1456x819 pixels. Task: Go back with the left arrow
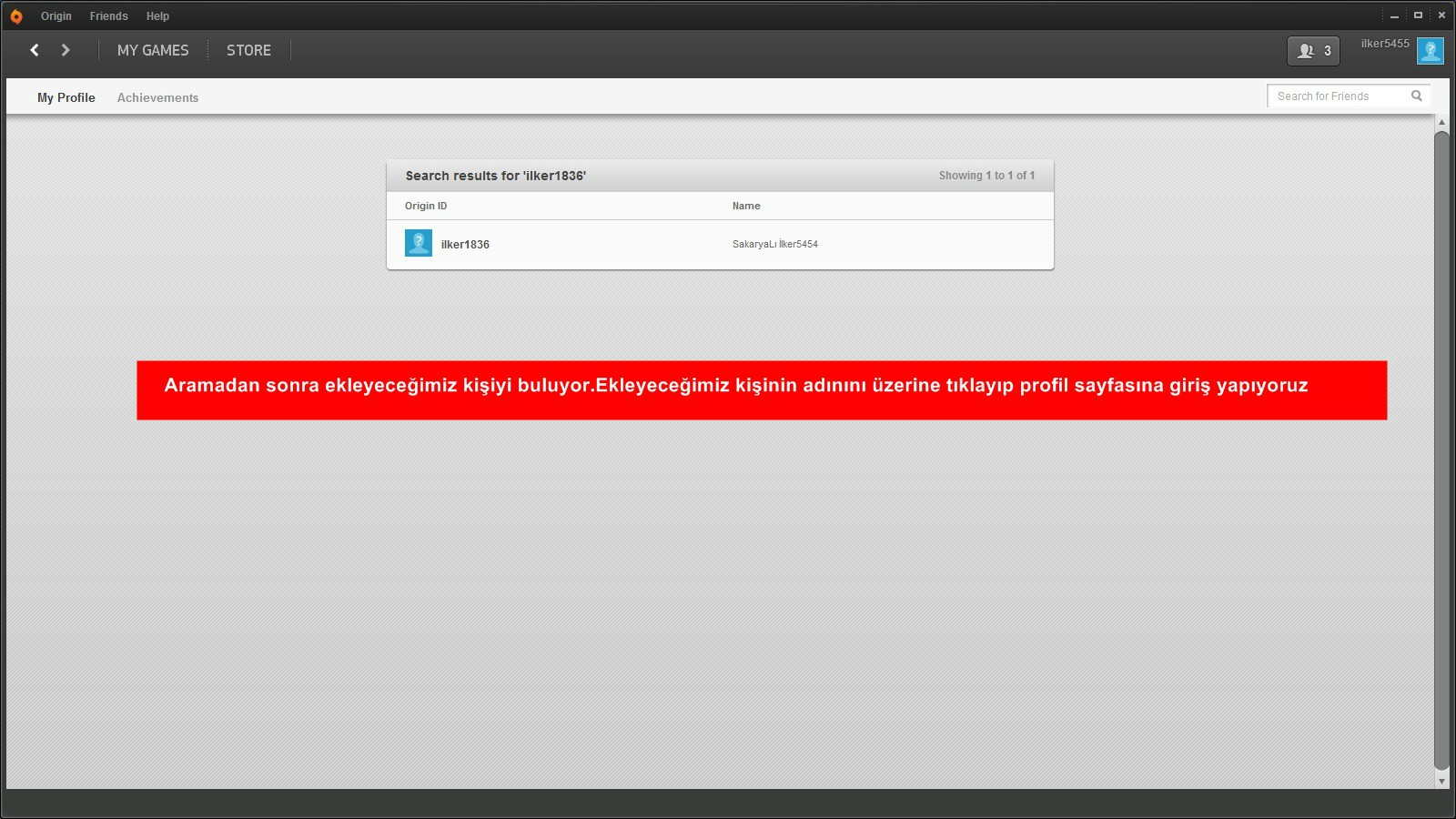pos(35,50)
